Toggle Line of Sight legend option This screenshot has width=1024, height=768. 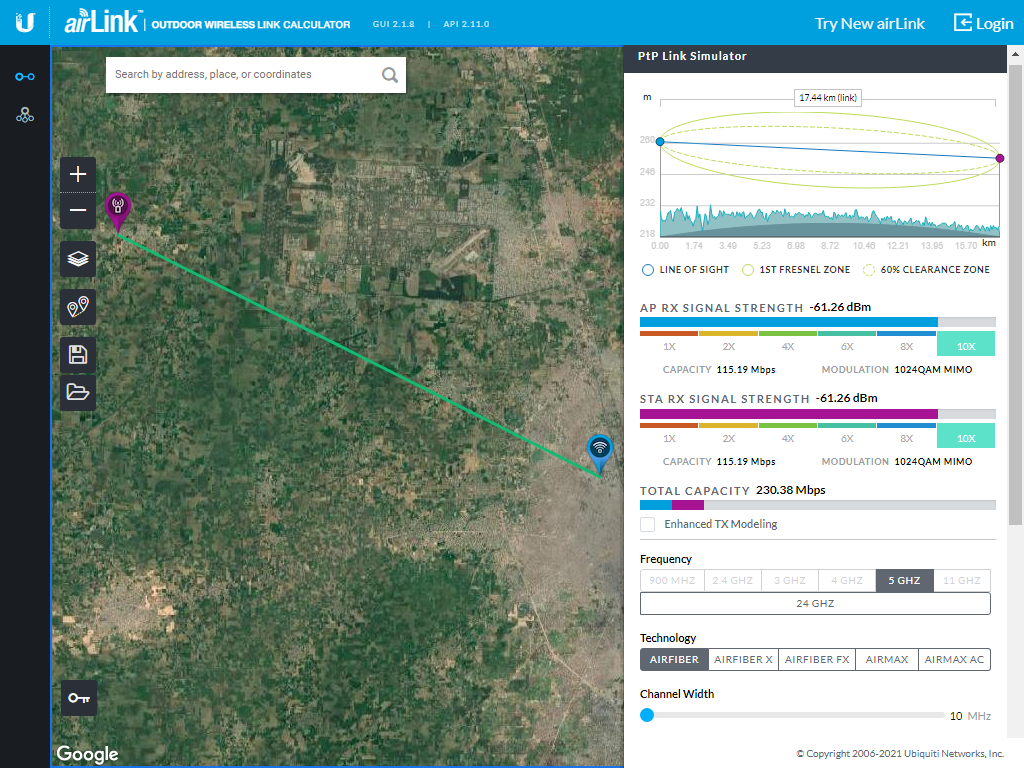click(x=685, y=270)
